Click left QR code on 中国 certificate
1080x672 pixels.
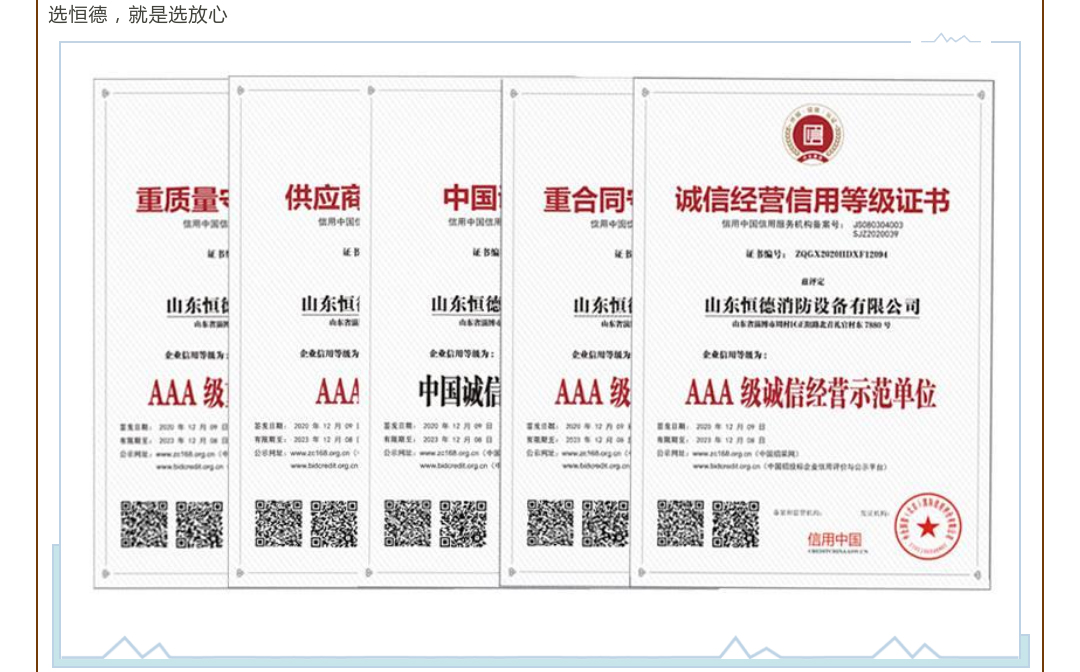pos(408,523)
